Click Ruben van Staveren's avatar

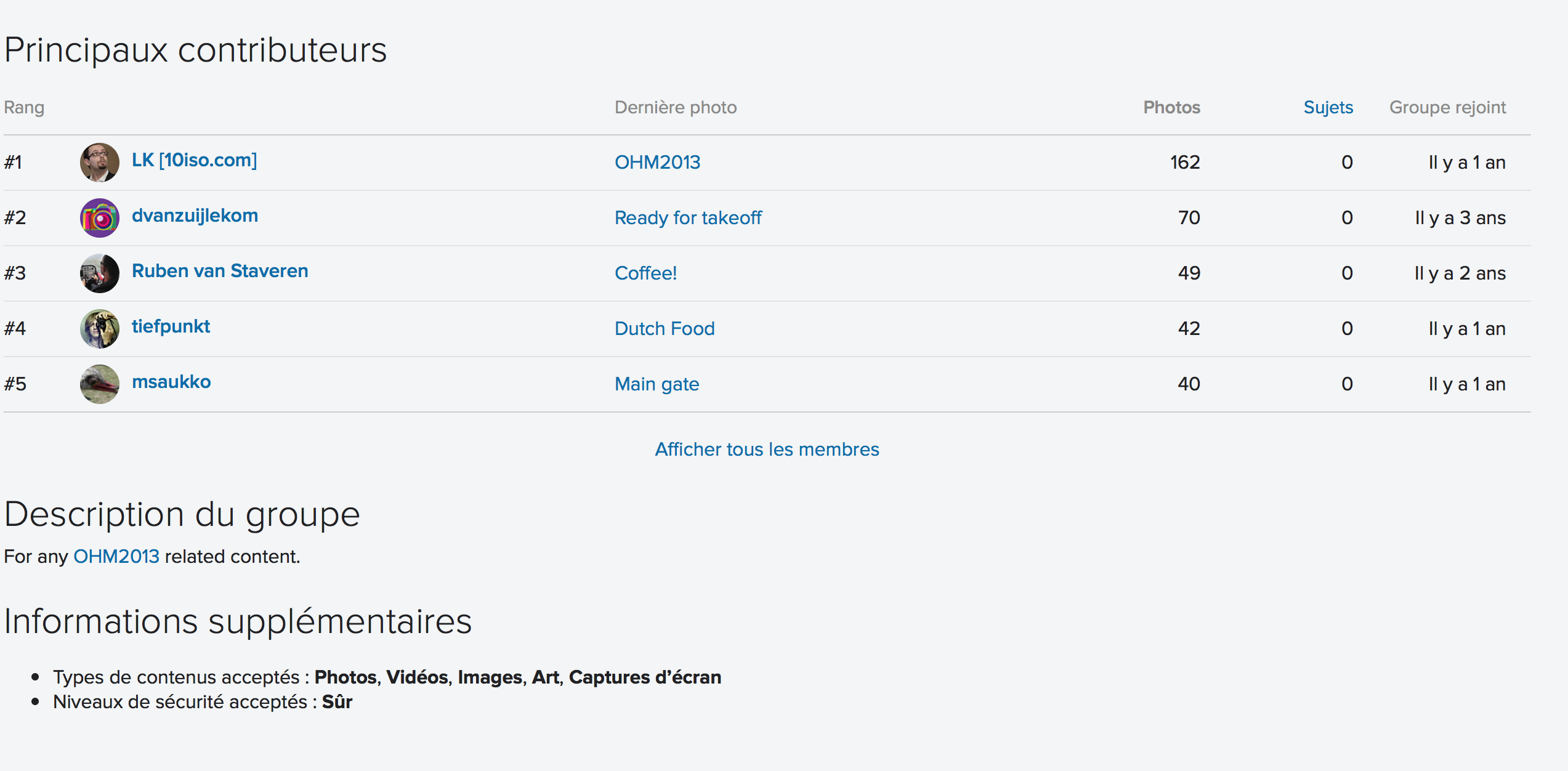pyautogui.click(x=99, y=273)
